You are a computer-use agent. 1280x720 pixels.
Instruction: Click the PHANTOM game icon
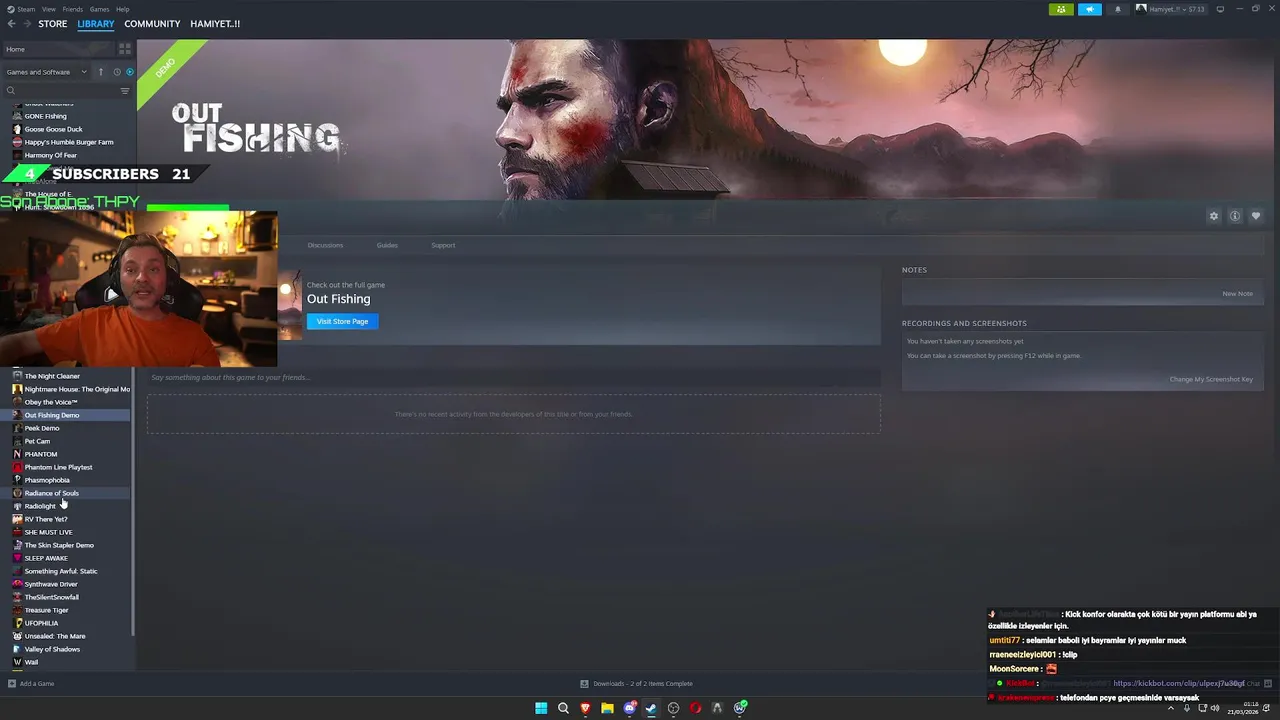pos(17,454)
